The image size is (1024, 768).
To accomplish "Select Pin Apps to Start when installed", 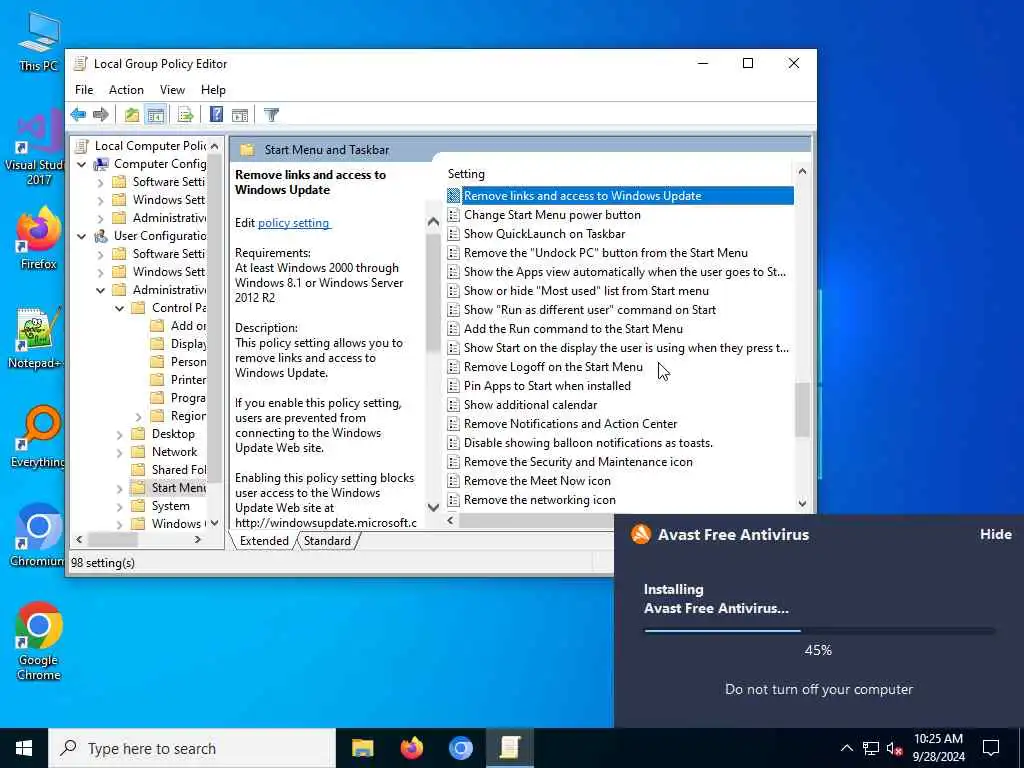I will [547, 386].
